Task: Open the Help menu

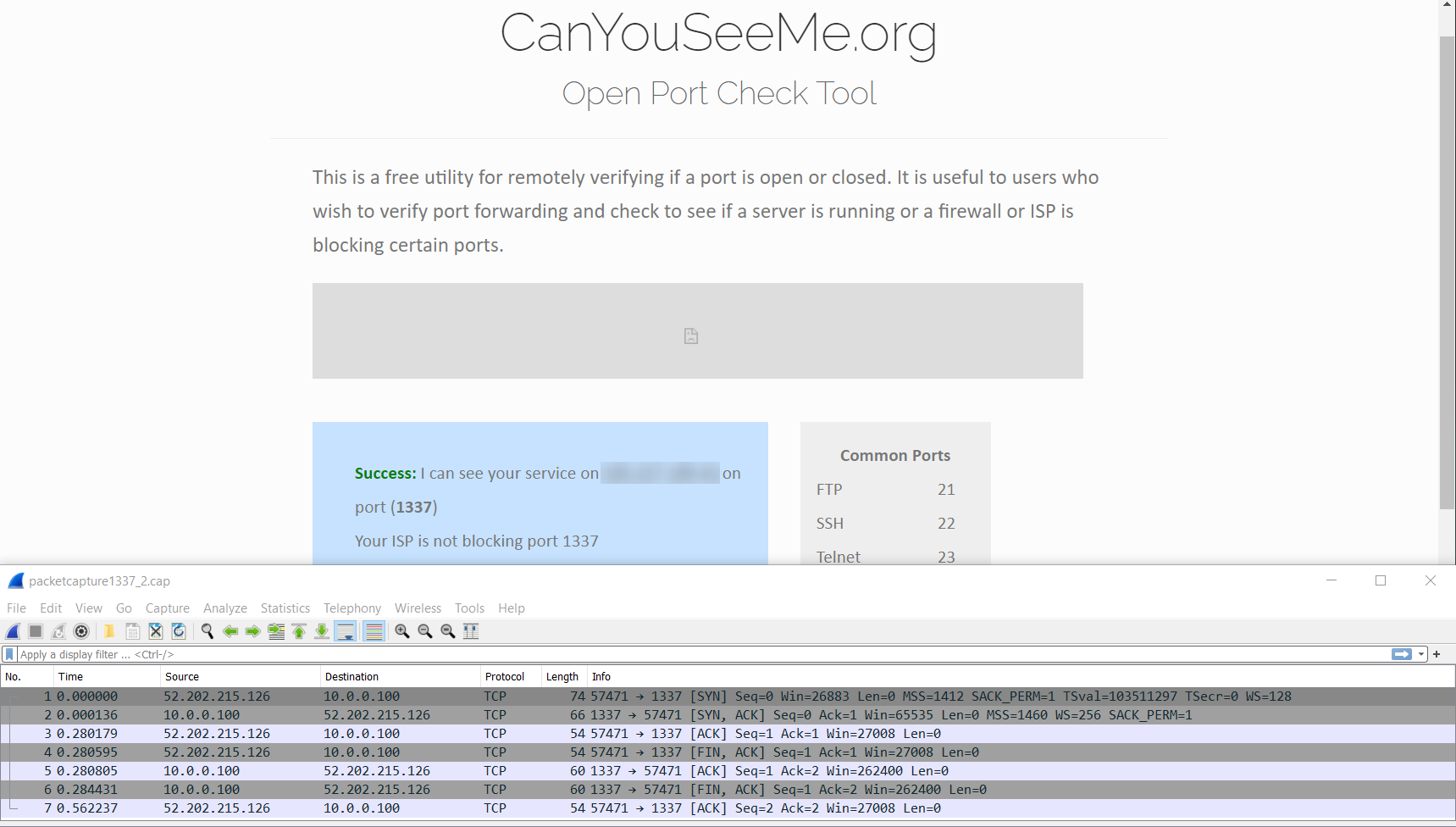Action: [512, 608]
